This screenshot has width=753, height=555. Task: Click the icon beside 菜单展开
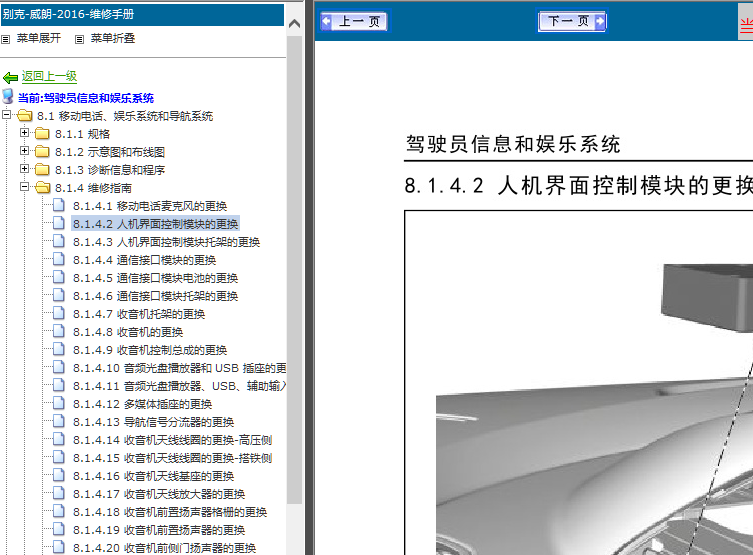click(6, 39)
